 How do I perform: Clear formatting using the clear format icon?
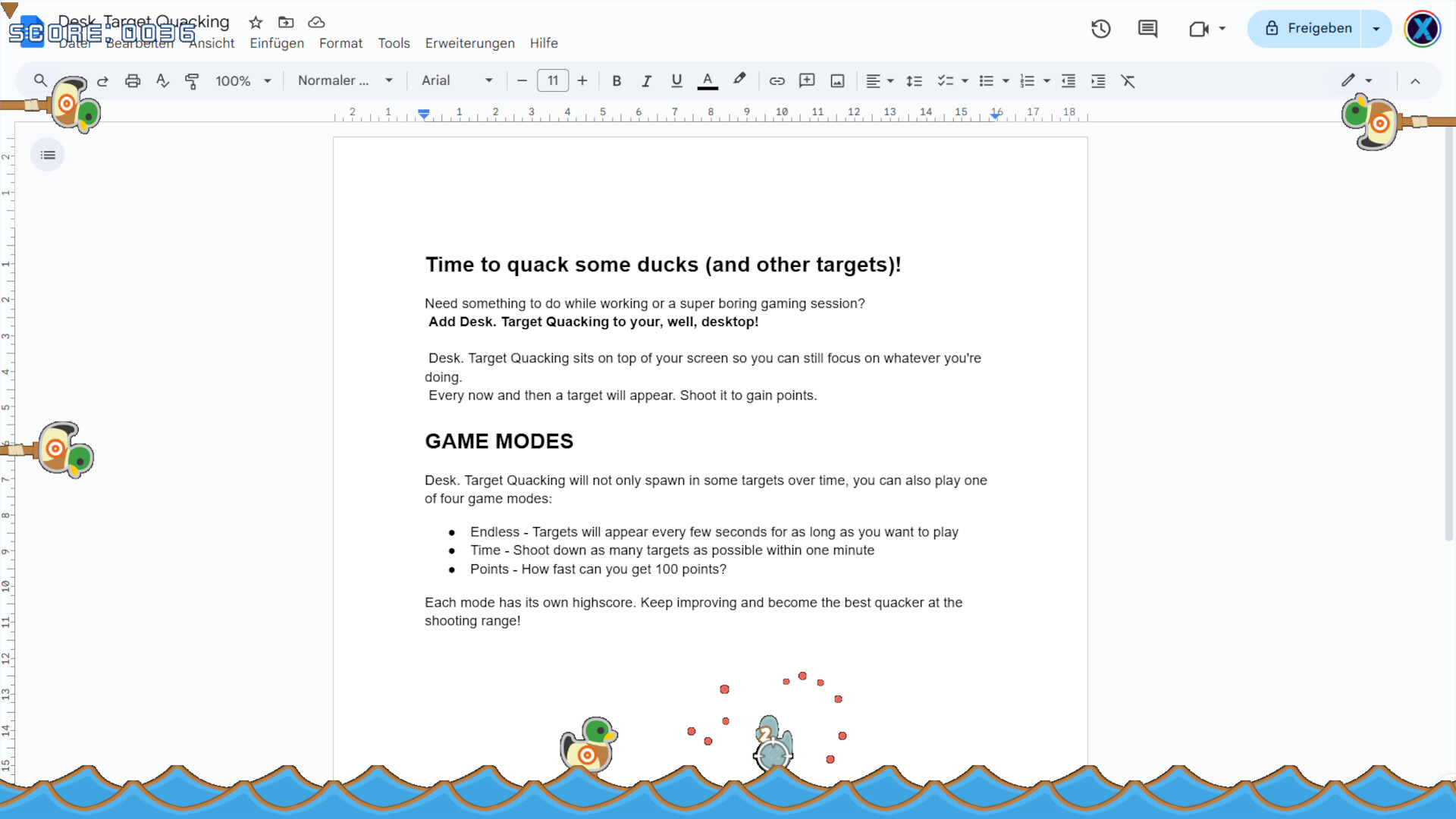pos(1128,80)
